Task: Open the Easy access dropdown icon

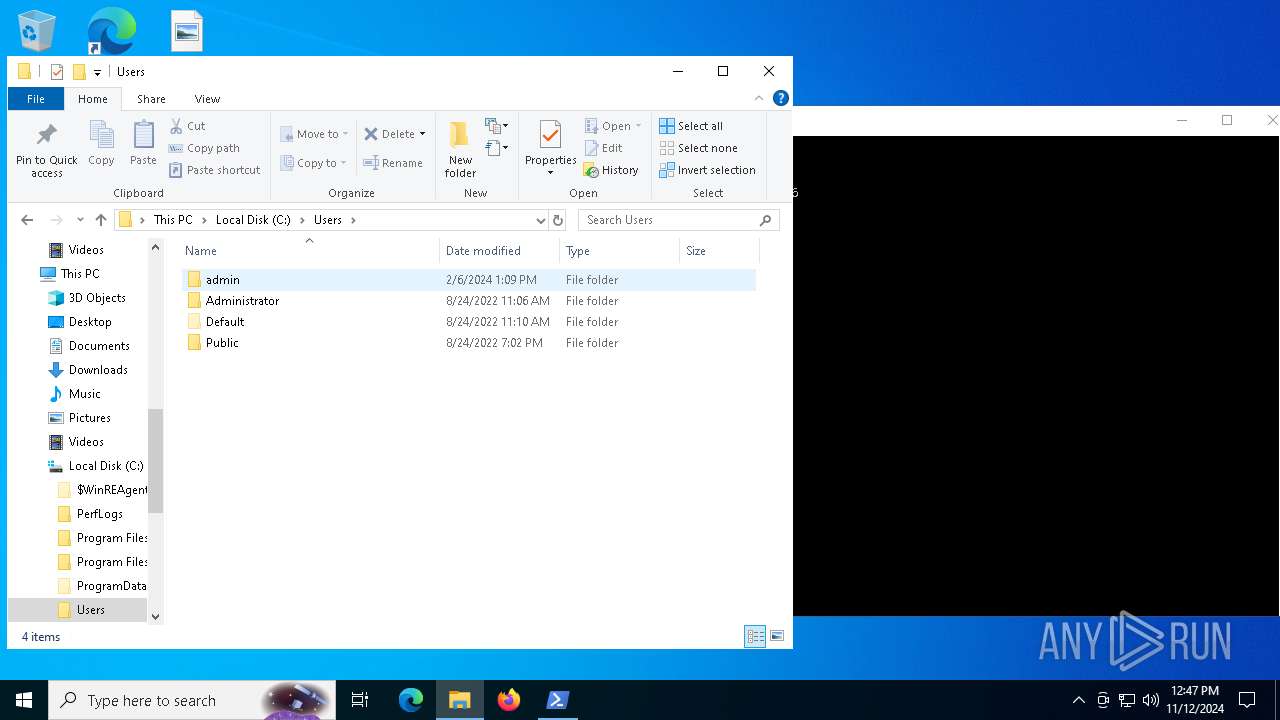Action: pos(497,148)
